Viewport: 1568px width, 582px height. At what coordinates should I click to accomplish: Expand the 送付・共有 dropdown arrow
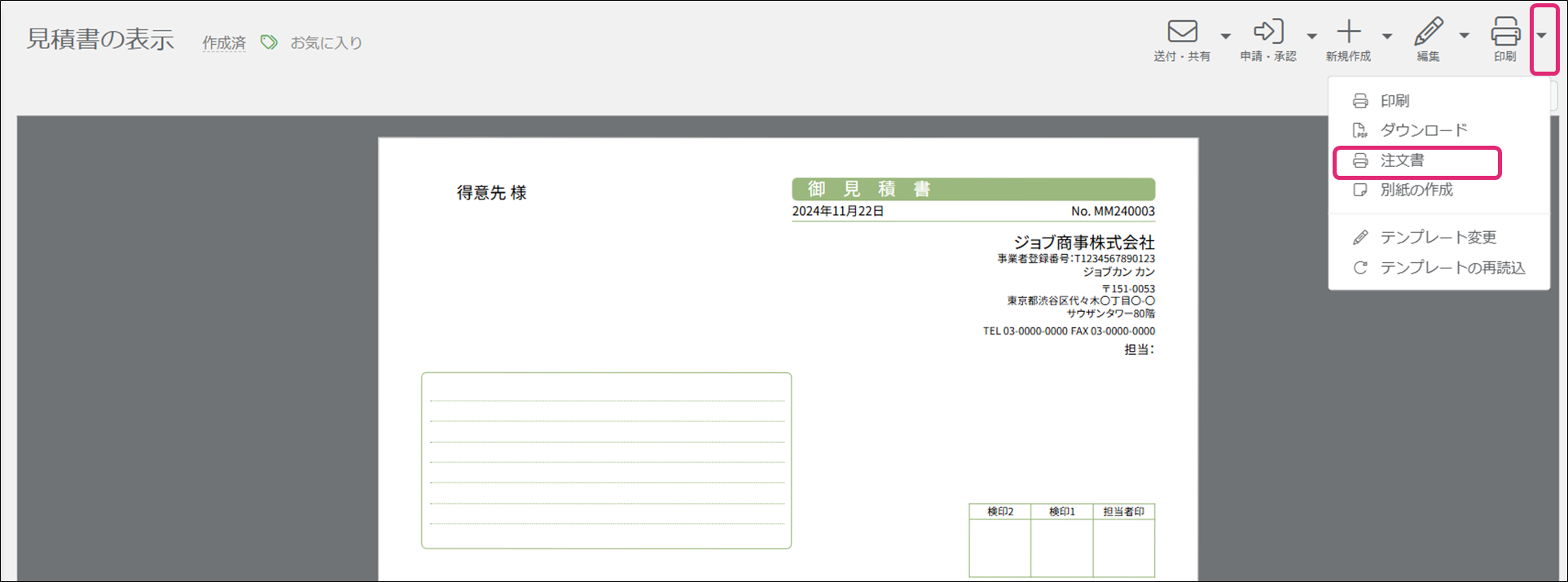[x=1225, y=36]
